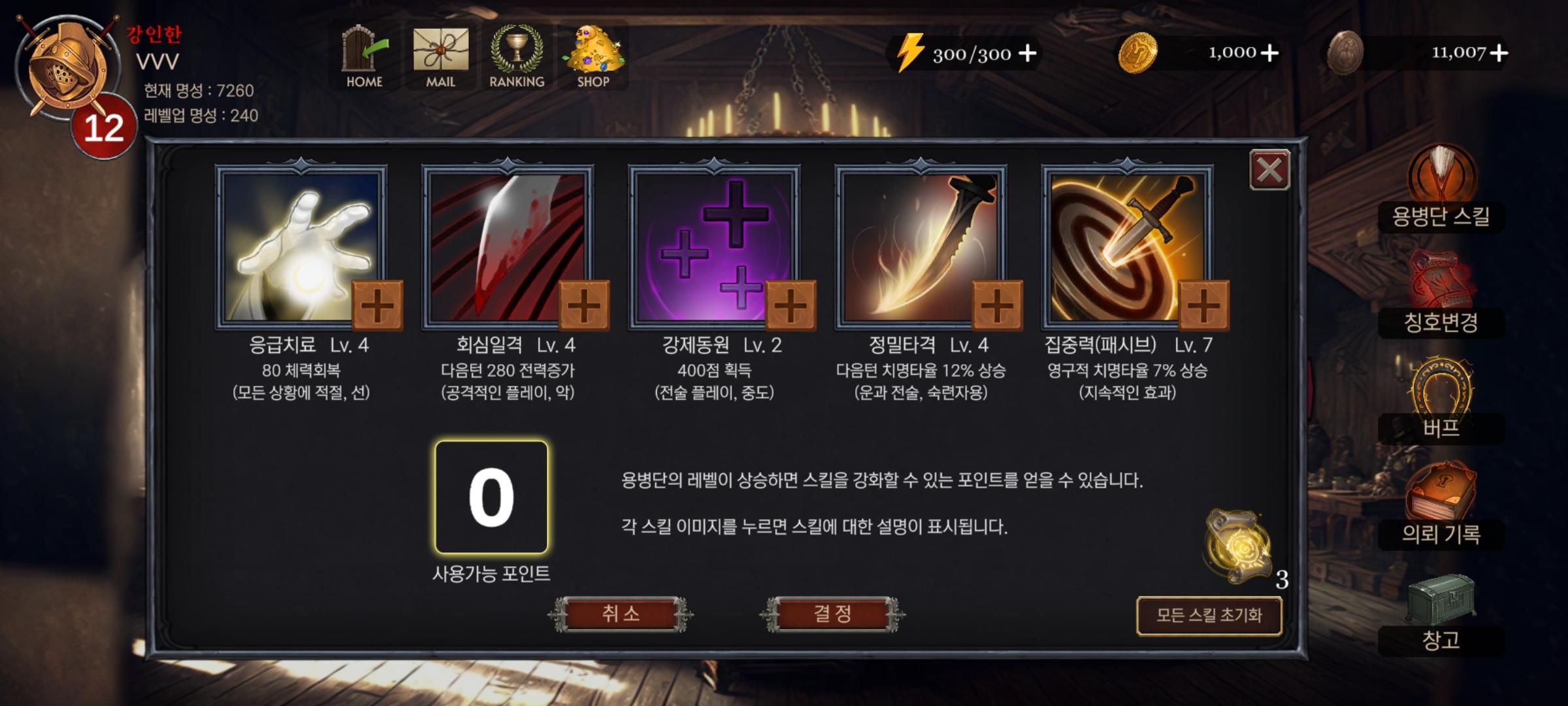Open the 창고 storage chest
This screenshot has height=706, width=1568.
[1441, 614]
